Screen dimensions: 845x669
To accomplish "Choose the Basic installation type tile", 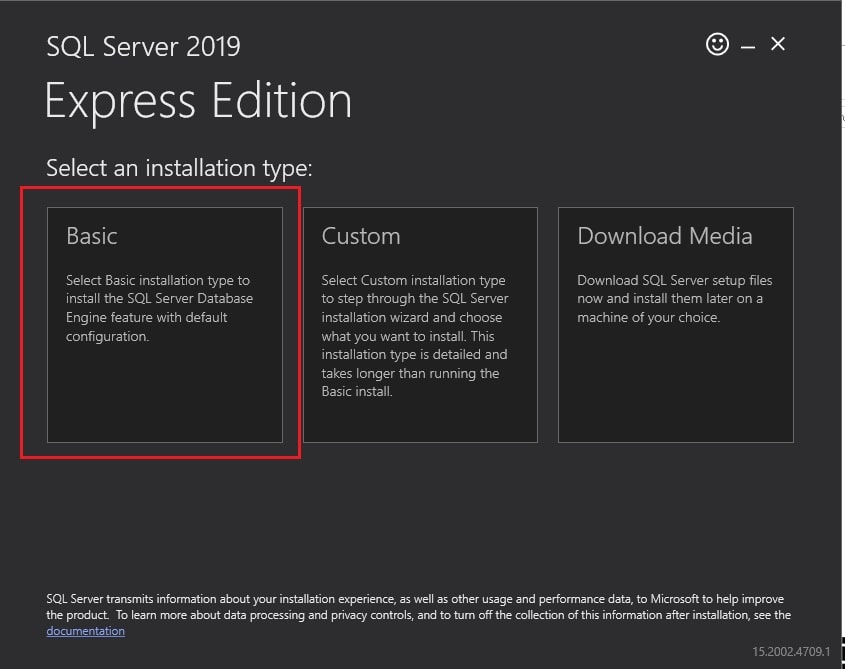I will coord(164,325).
